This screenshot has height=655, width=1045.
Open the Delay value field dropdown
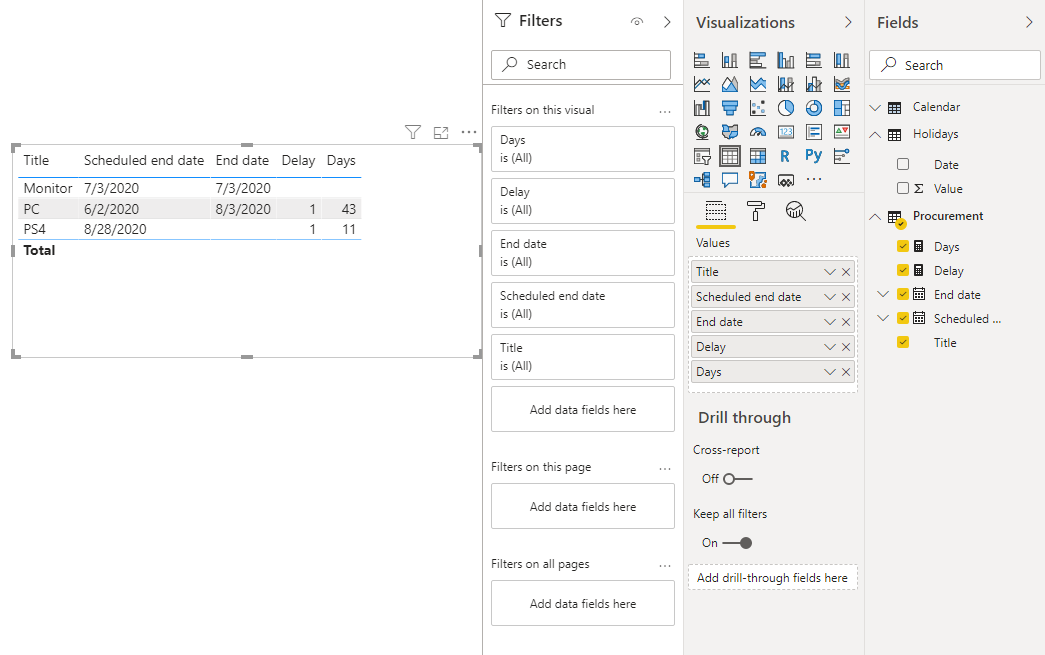(x=830, y=347)
